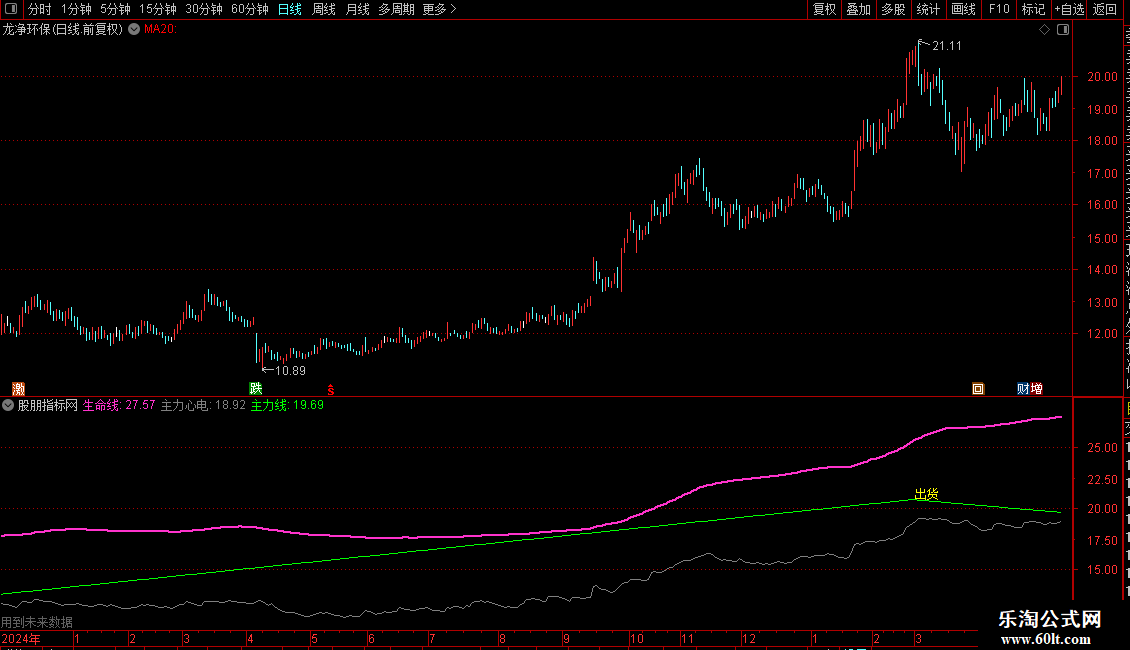
Task: Expand the 更多 periods menu
Action: click(440, 9)
